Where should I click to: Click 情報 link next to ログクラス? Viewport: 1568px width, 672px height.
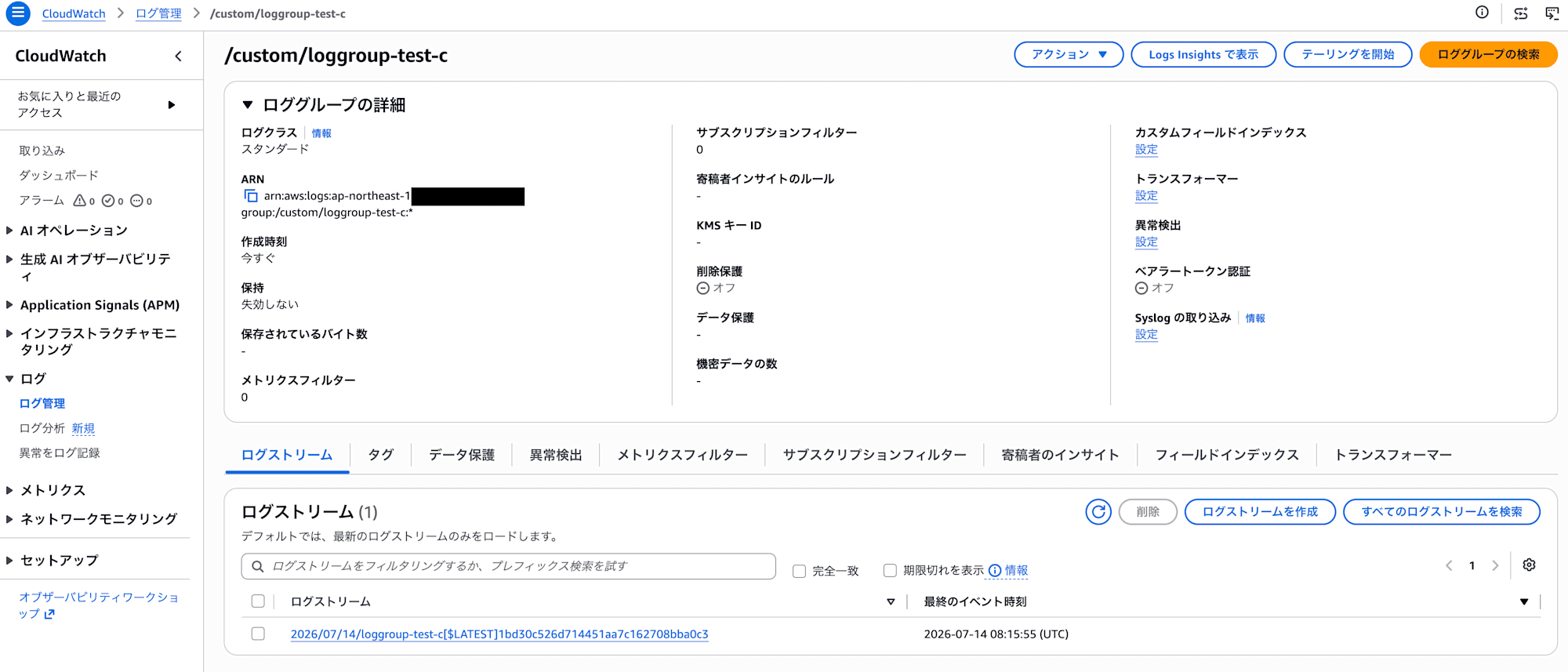(x=321, y=133)
